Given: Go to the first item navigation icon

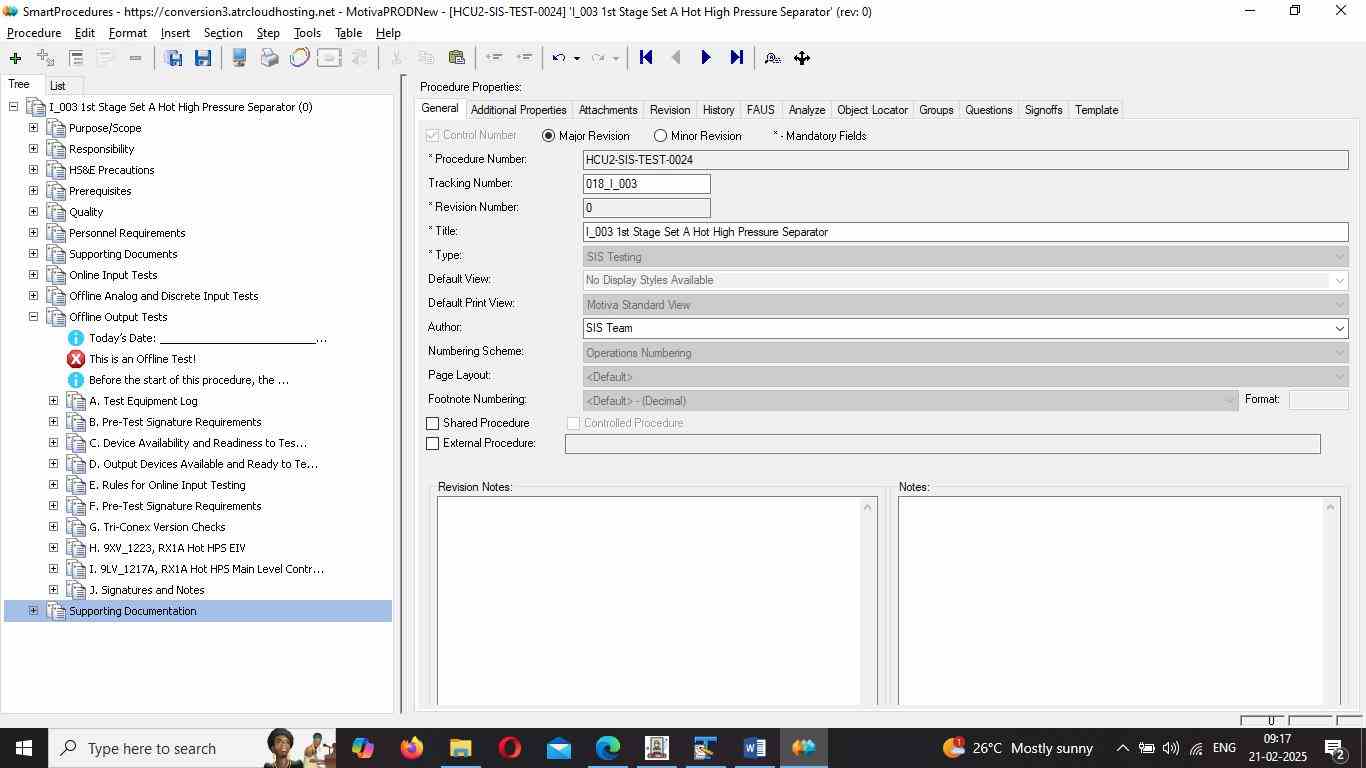Looking at the screenshot, I should (x=646, y=58).
